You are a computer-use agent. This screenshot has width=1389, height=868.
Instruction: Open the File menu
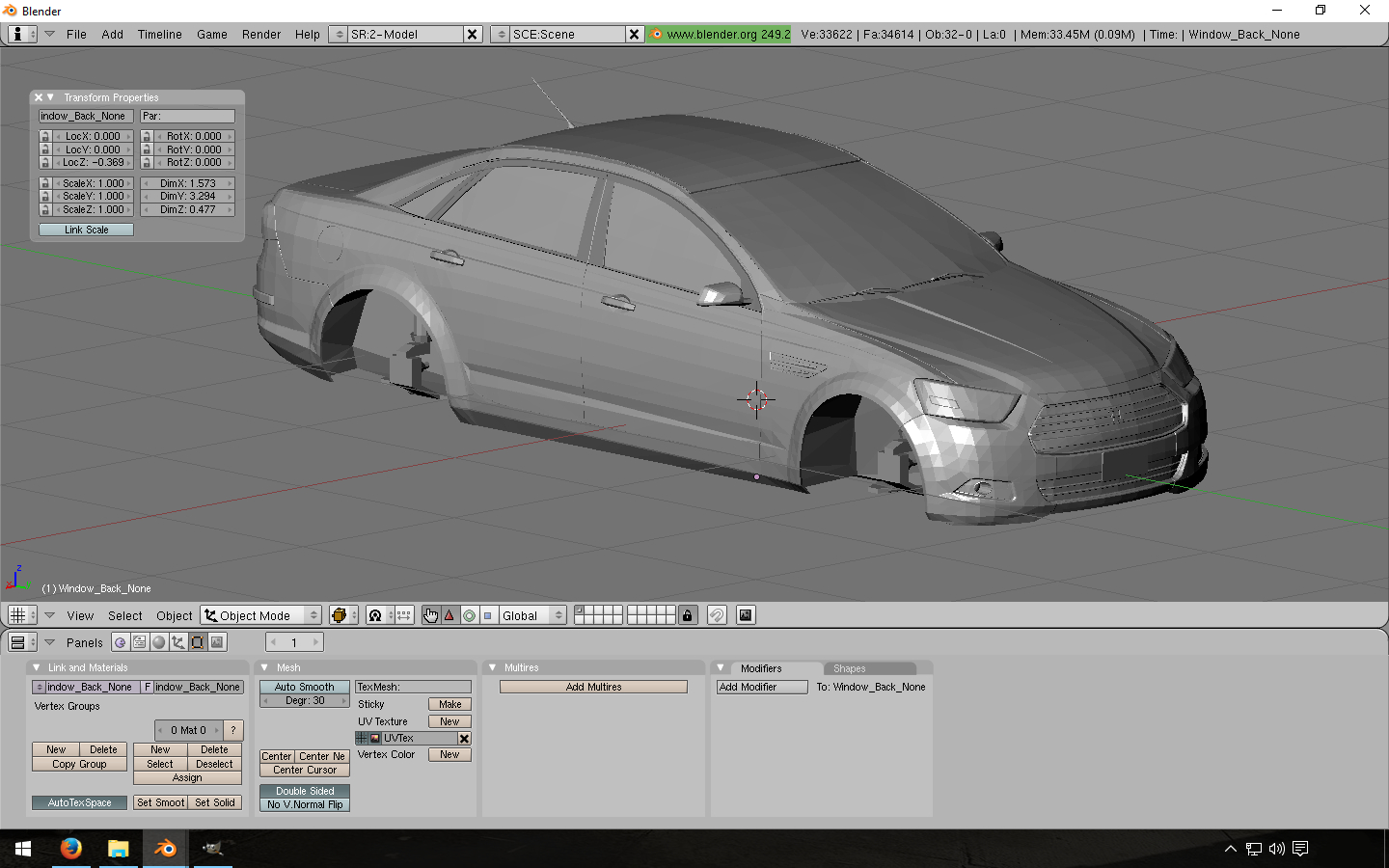pyautogui.click(x=76, y=34)
